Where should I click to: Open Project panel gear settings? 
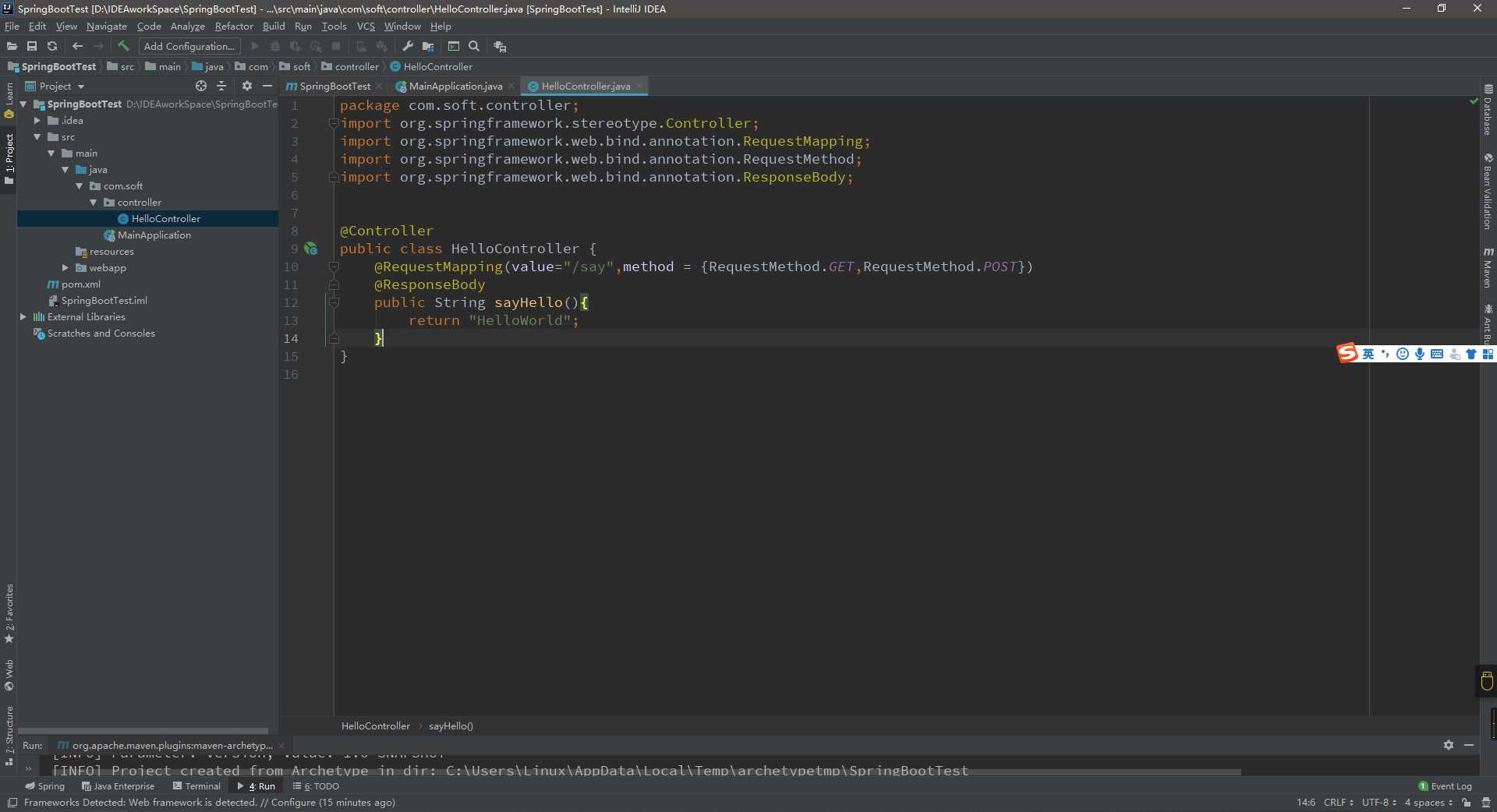pyautogui.click(x=247, y=86)
